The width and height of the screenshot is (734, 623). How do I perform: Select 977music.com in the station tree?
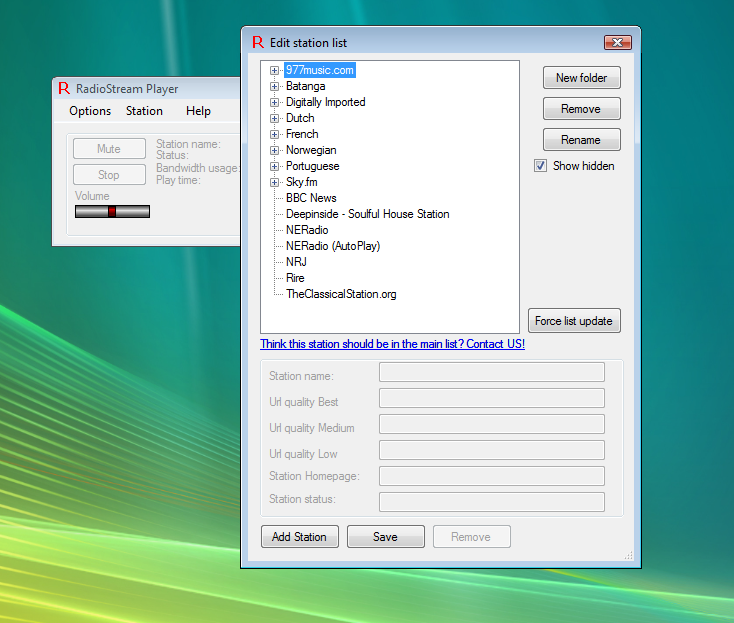320,70
